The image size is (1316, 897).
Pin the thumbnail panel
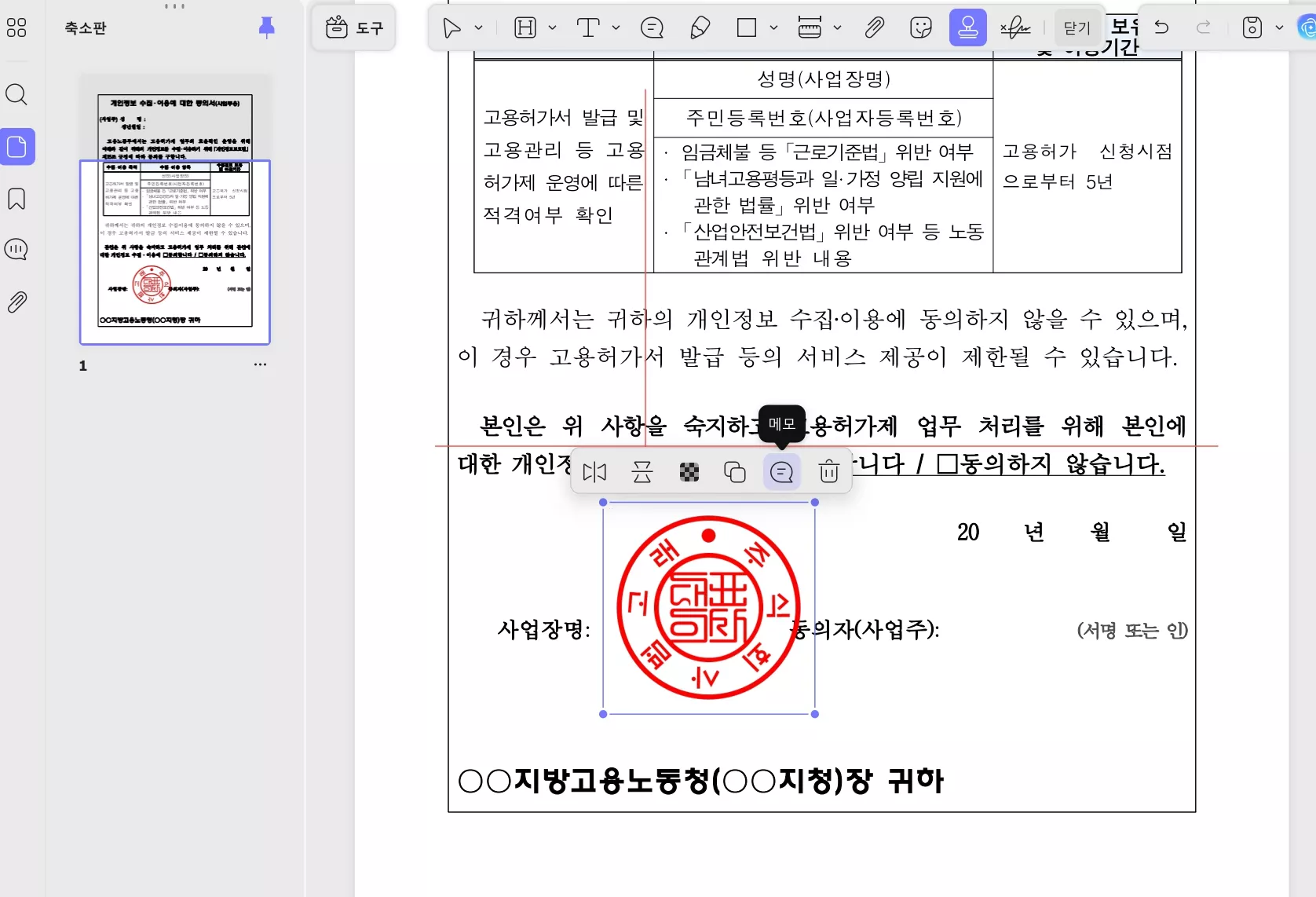point(266,27)
